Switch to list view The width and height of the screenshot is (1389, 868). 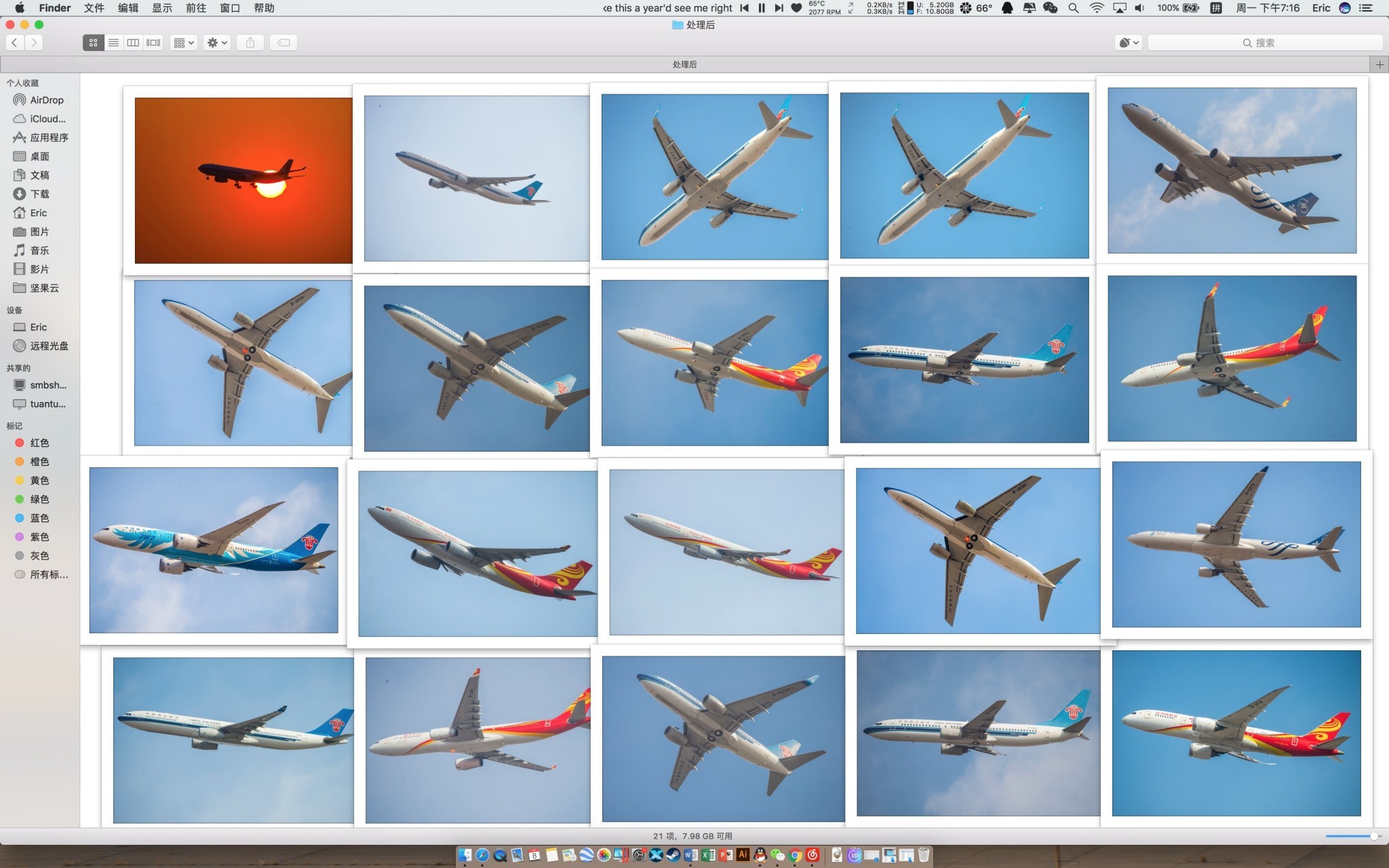pyautogui.click(x=113, y=43)
